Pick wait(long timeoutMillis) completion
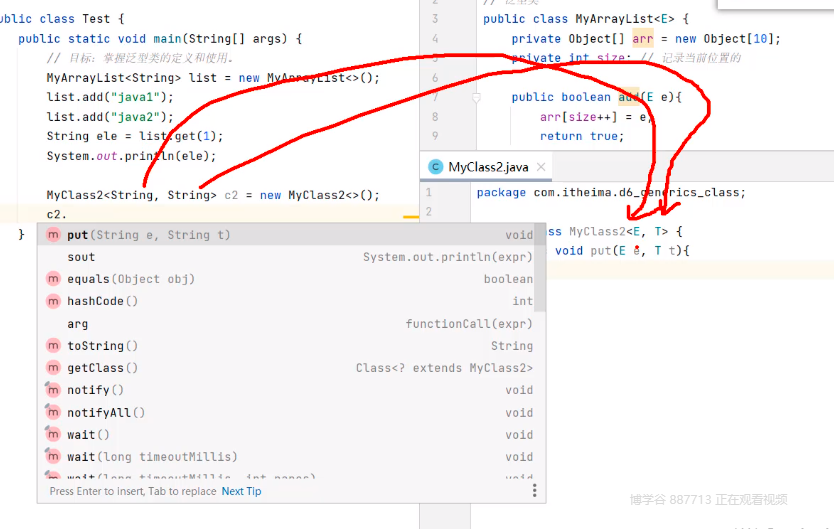This screenshot has height=529, width=834. 286,457
